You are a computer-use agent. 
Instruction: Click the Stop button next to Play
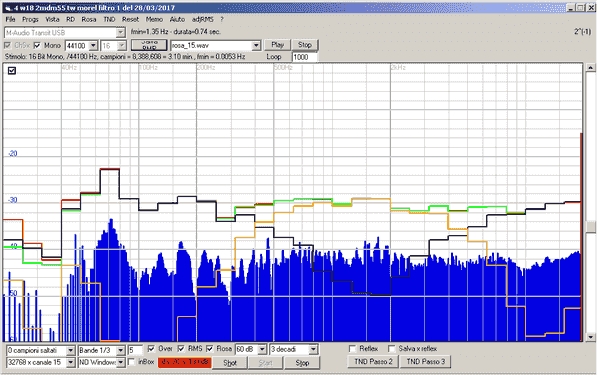coord(305,45)
